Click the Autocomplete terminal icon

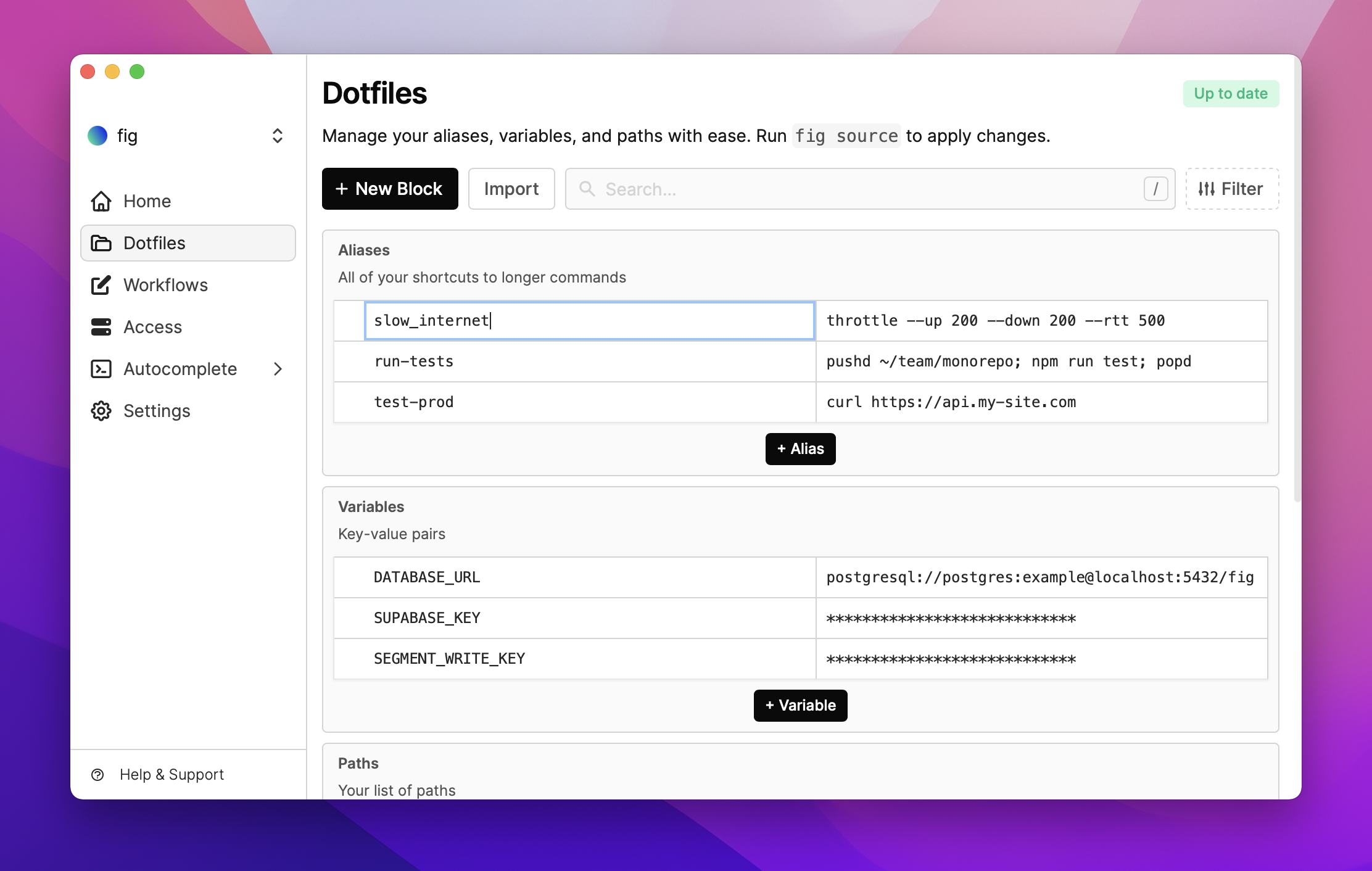coord(101,369)
